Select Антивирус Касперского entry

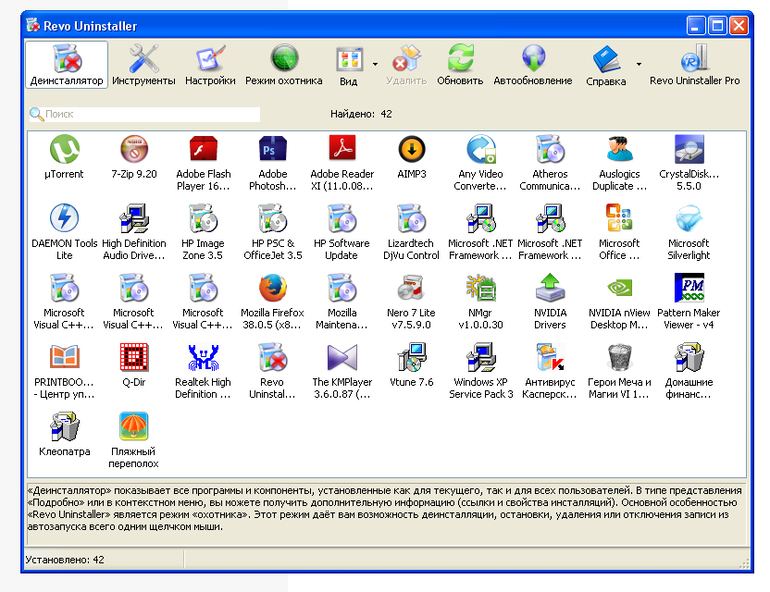point(550,372)
